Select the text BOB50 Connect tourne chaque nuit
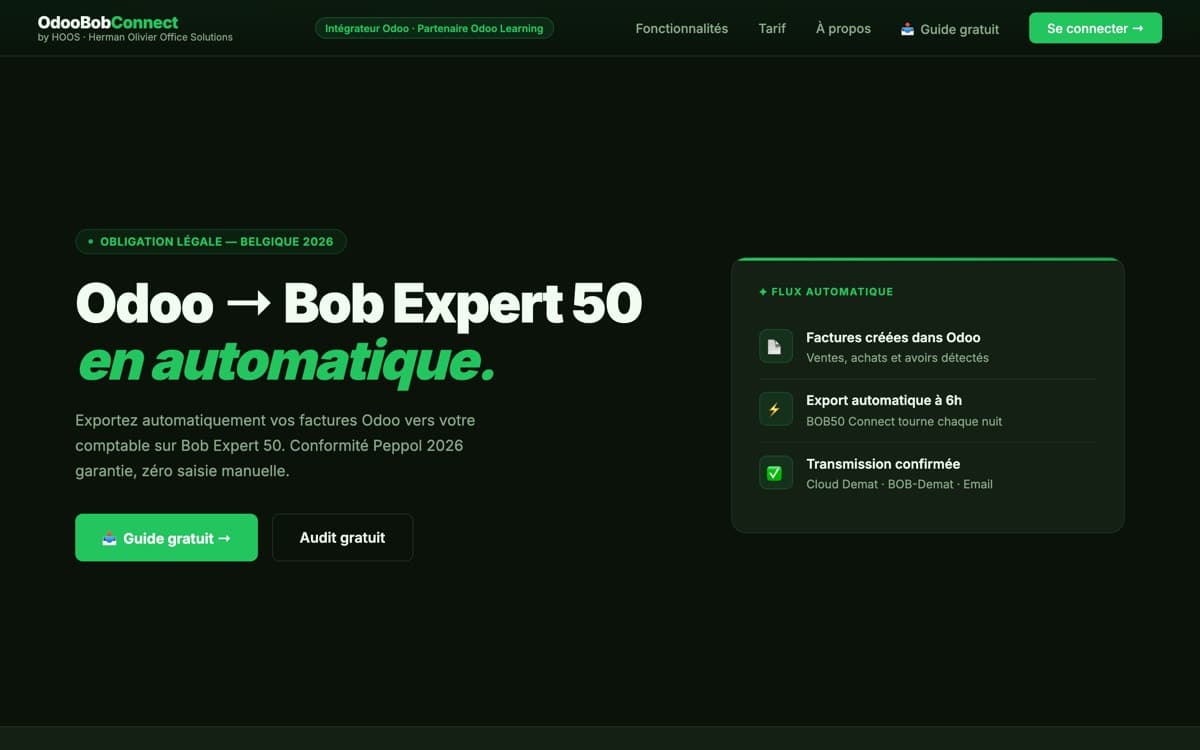1200x750 pixels. click(904, 421)
